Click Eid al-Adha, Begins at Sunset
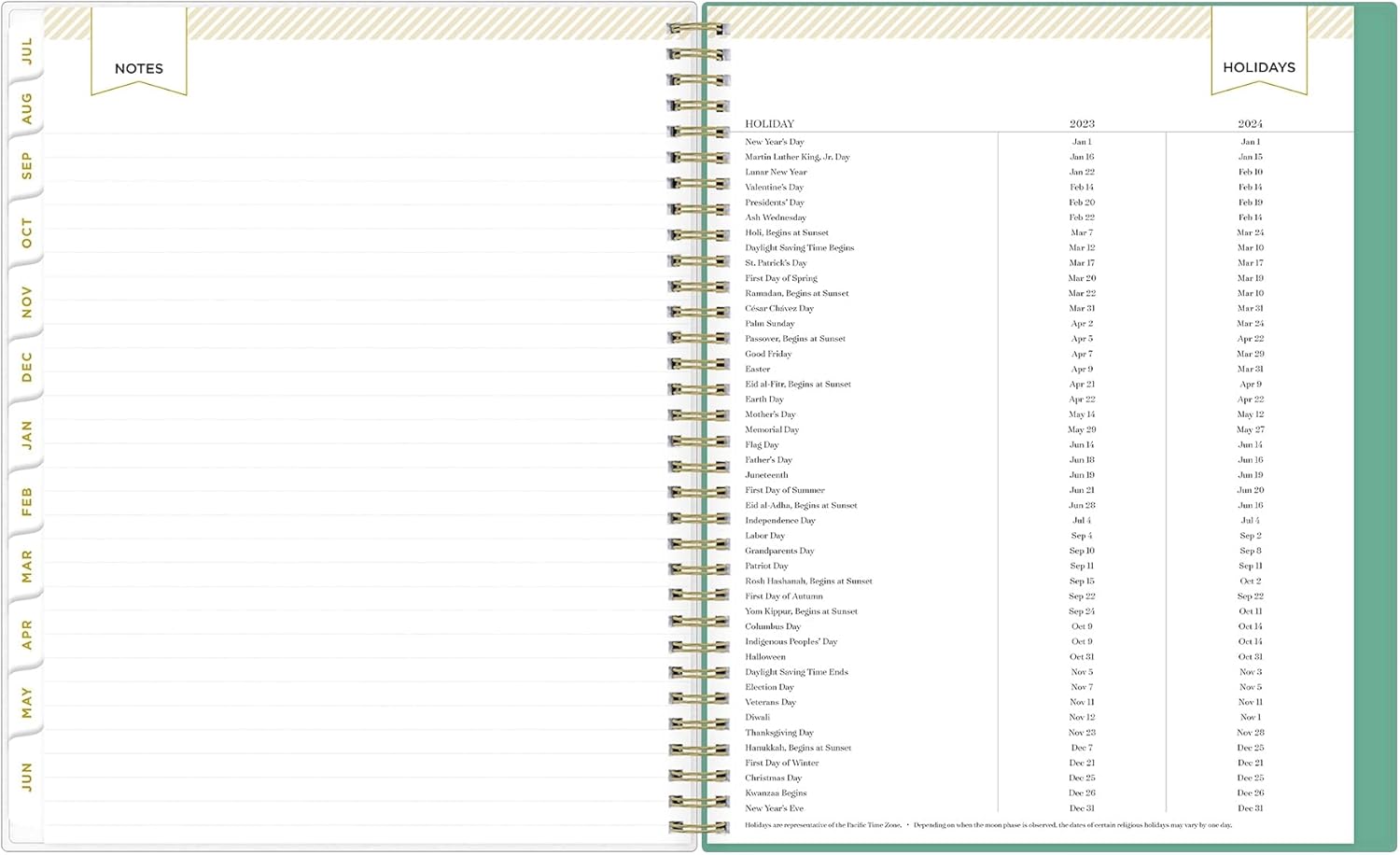The height and width of the screenshot is (855, 1400). coord(801,505)
